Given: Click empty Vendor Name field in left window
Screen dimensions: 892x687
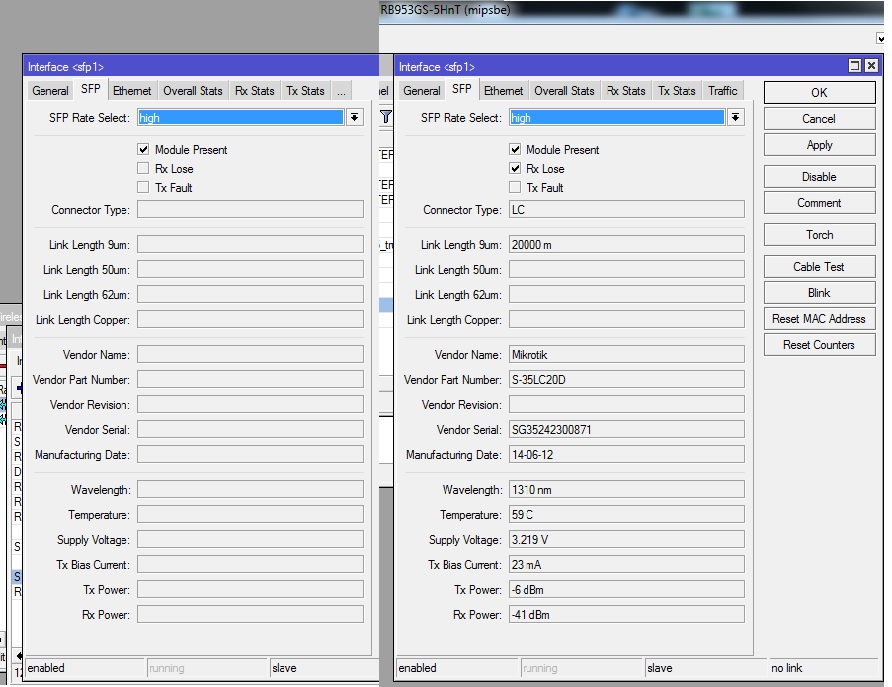Looking at the screenshot, I should (250, 355).
